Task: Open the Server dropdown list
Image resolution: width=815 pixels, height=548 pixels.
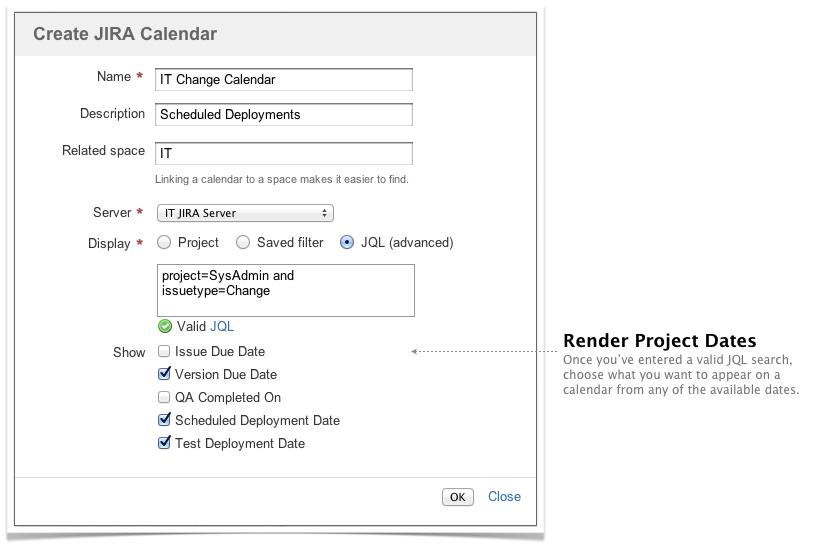Action: tap(245, 213)
